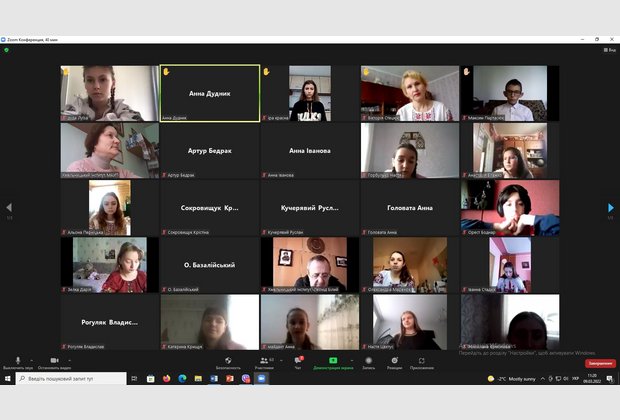Expand hidden system tray icons chevron
The width and height of the screenshot is (620, 420).
pyautogui.click(x=542, y=378)
